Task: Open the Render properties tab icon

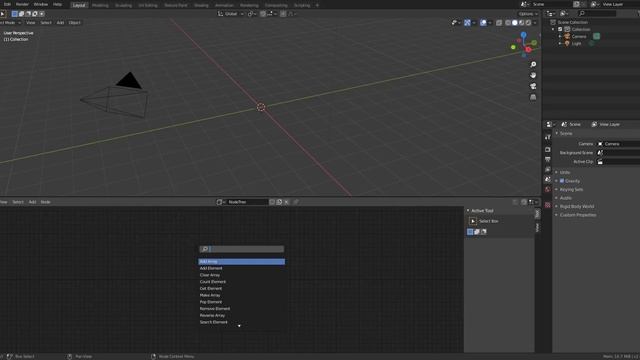Action: (548, 149)
